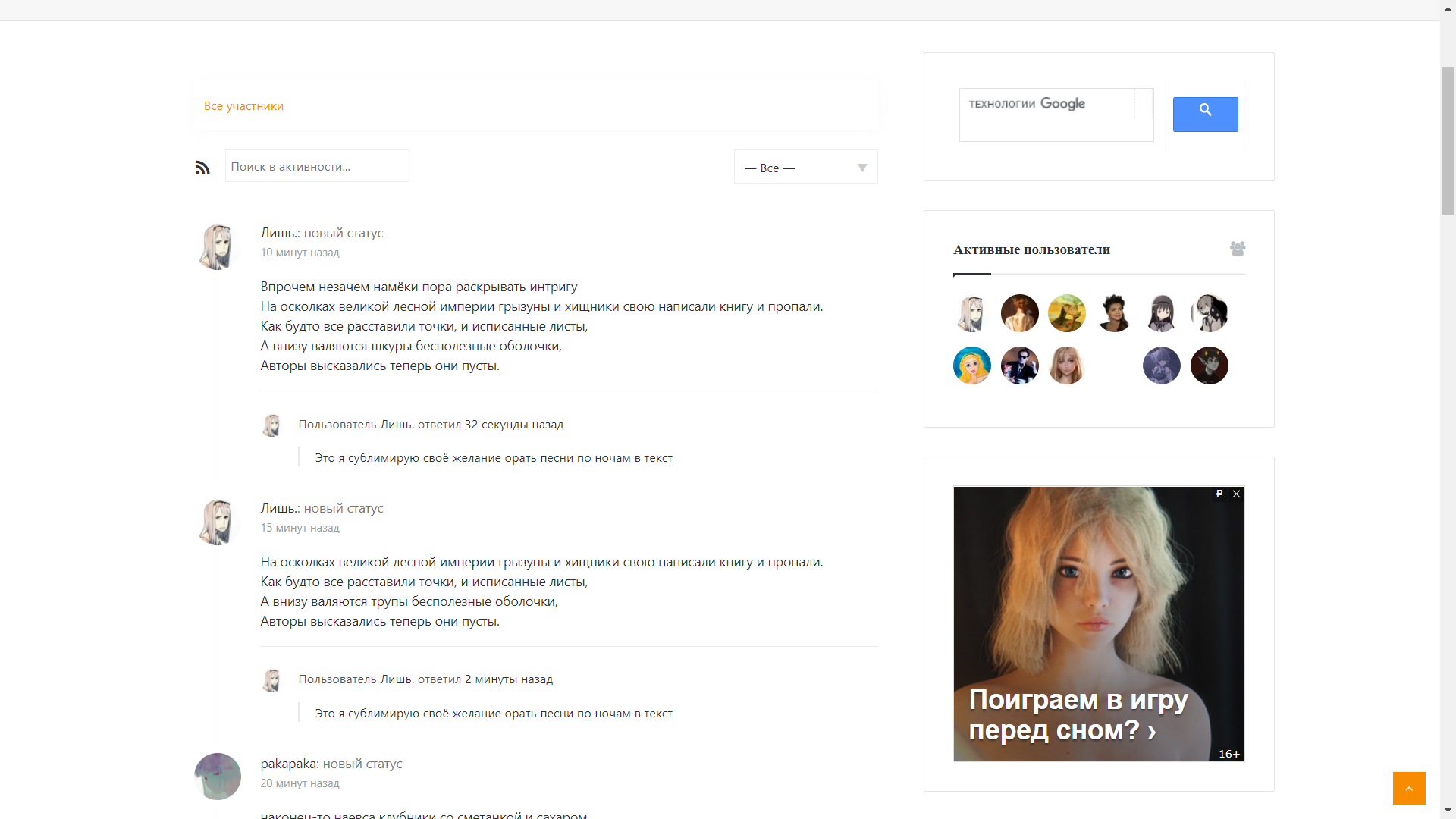Click the RSS feed icon
The height and width of the screenshot is (819, 1456).
(x=202, y=168)
